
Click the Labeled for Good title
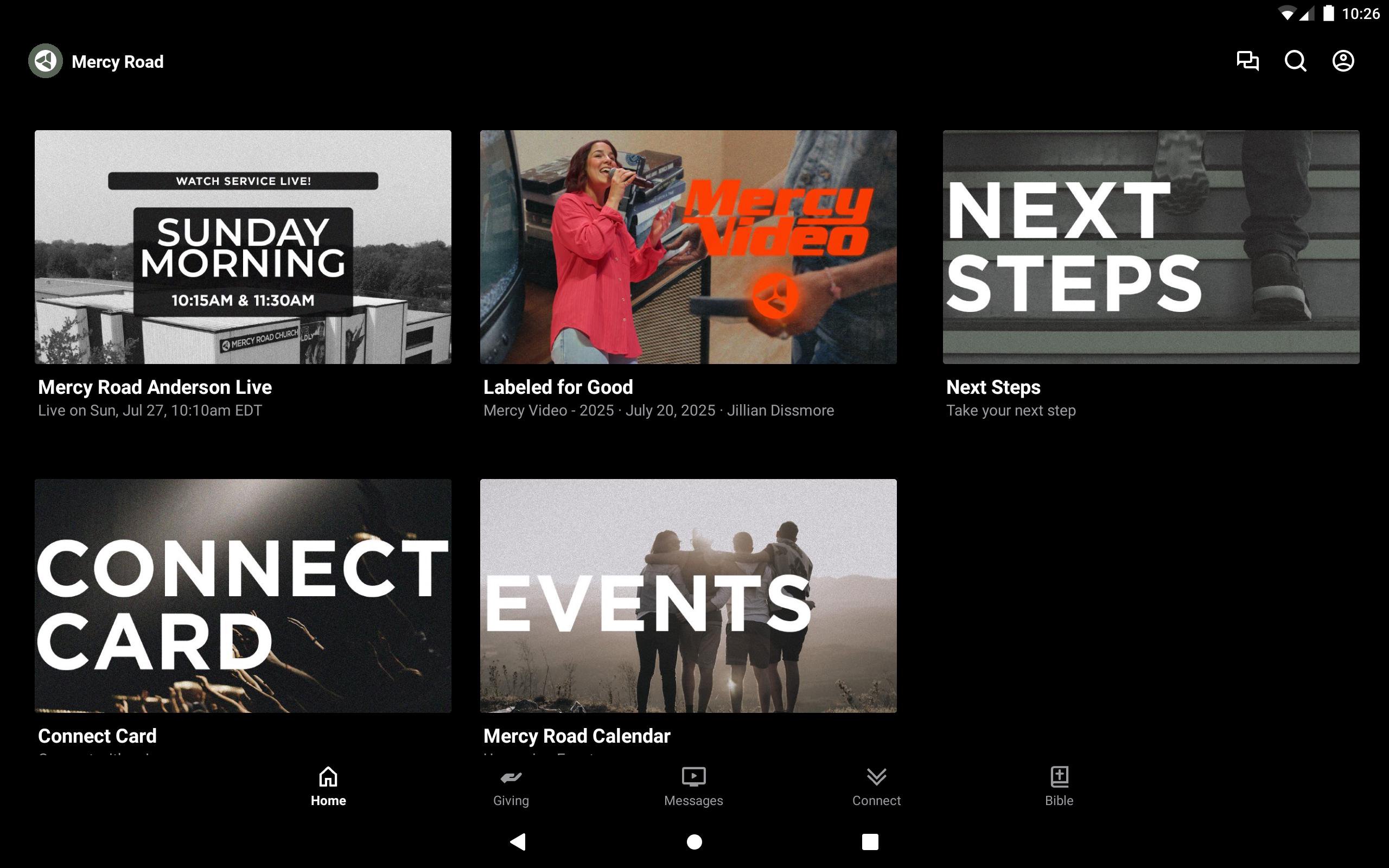point(558,387)
